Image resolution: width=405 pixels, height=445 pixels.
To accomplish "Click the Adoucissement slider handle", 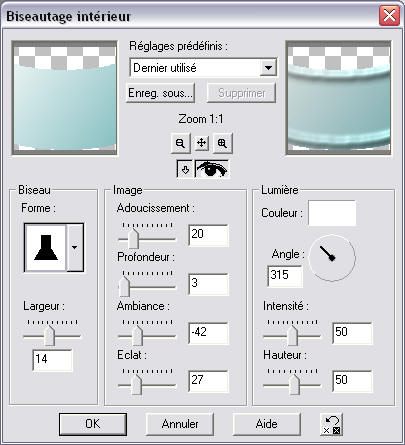I will (133, 238).
